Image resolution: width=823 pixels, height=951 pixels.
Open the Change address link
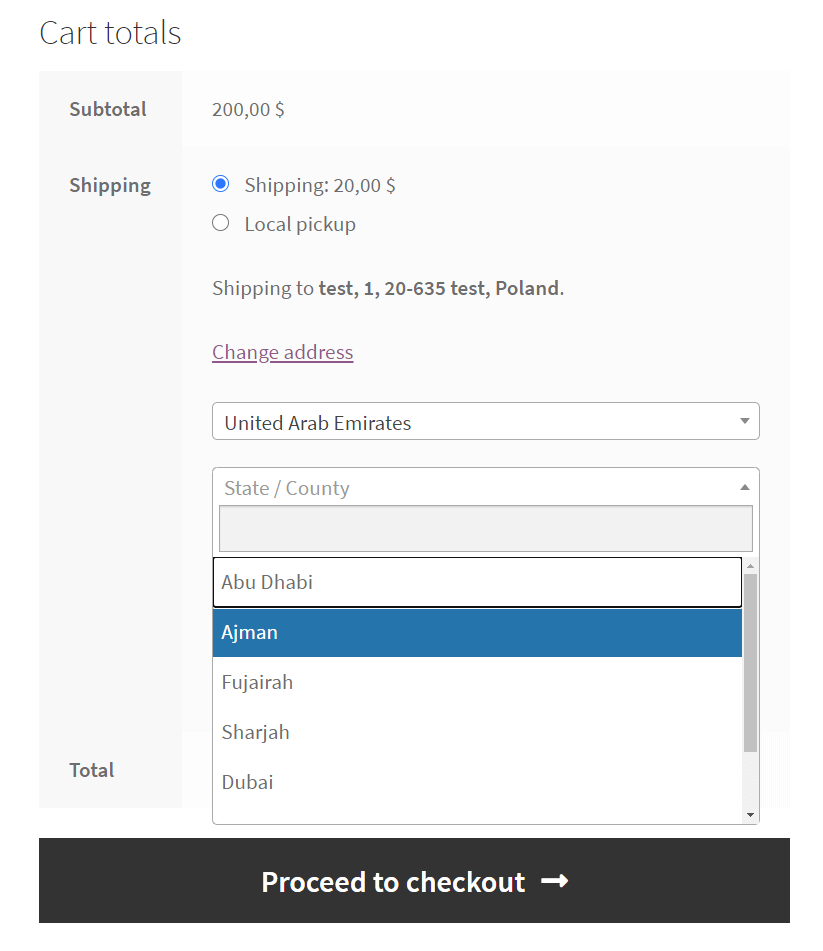(x=283, y=352)
